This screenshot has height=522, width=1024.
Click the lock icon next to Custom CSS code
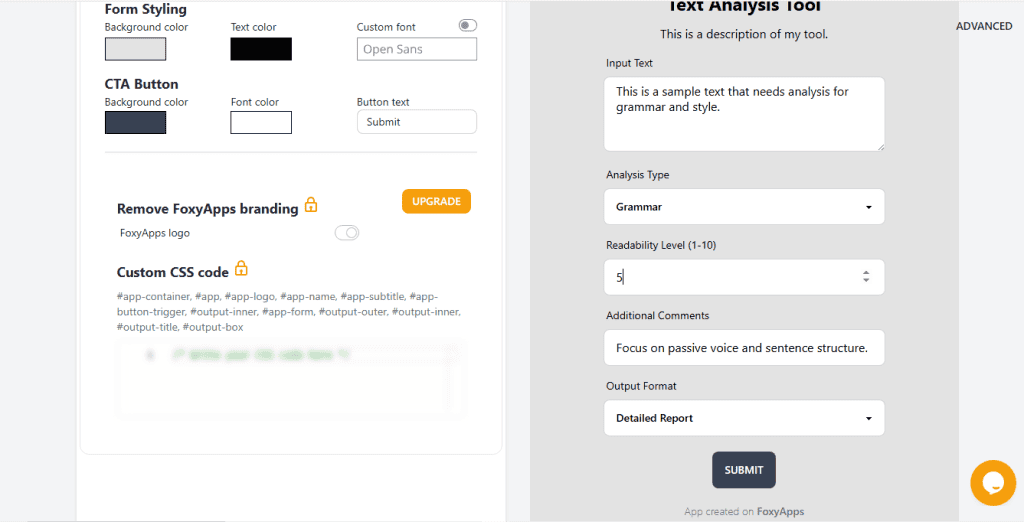coord(241,269)
